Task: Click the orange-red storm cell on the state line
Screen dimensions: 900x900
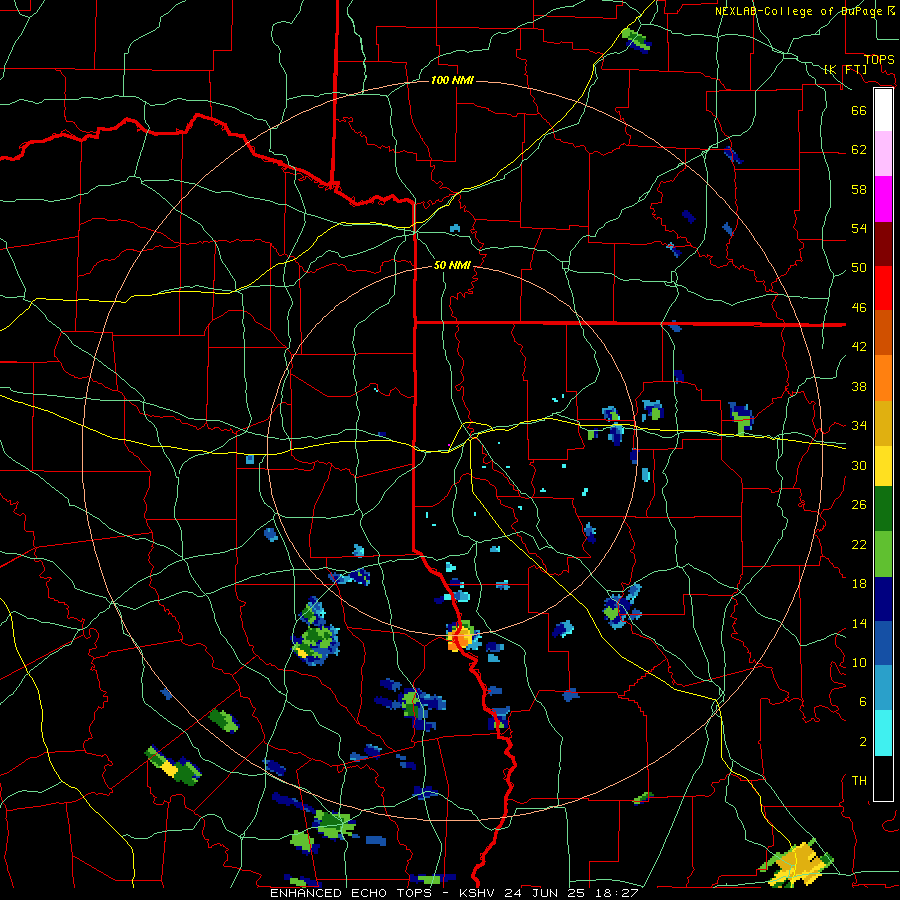Action: [x=461, y=637]
